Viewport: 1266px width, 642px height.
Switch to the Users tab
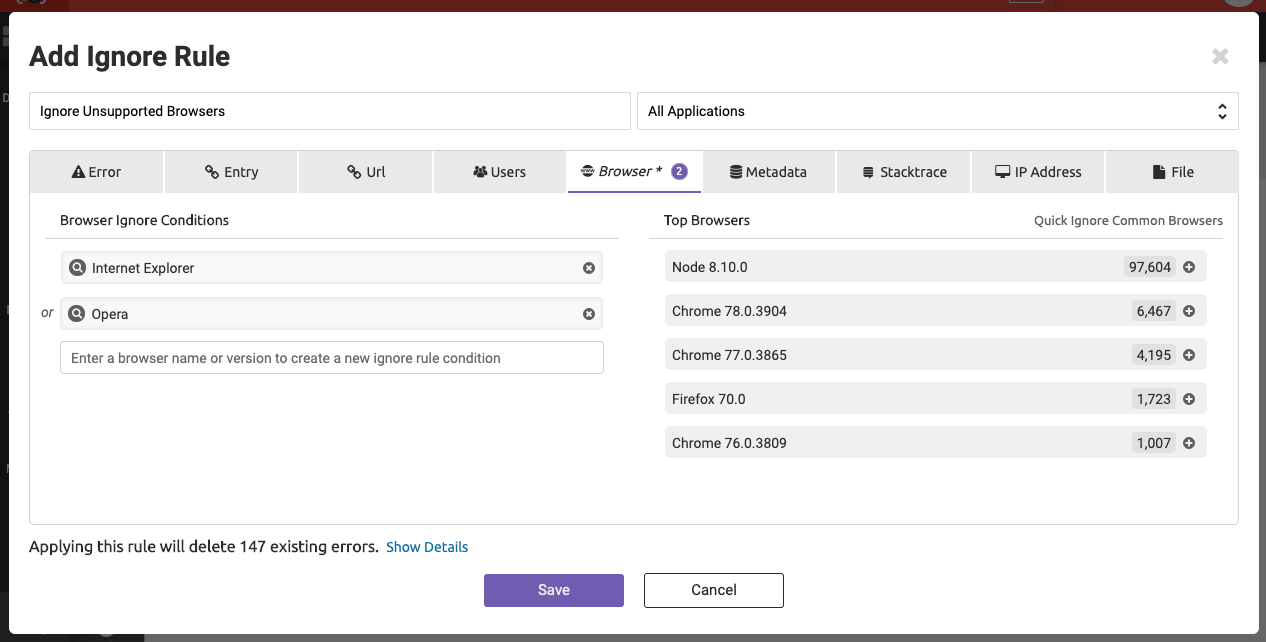500,172
